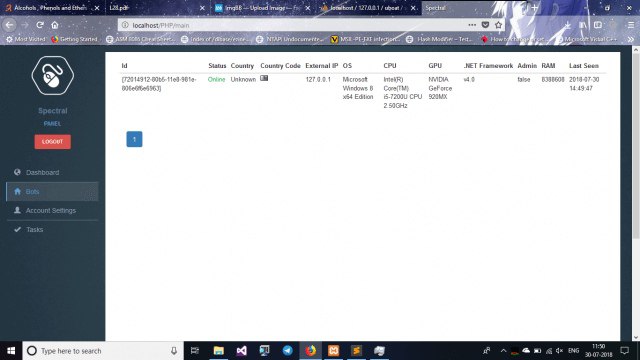Click the Online status text
The image size is (640, 360).
[x=216, y=80]
